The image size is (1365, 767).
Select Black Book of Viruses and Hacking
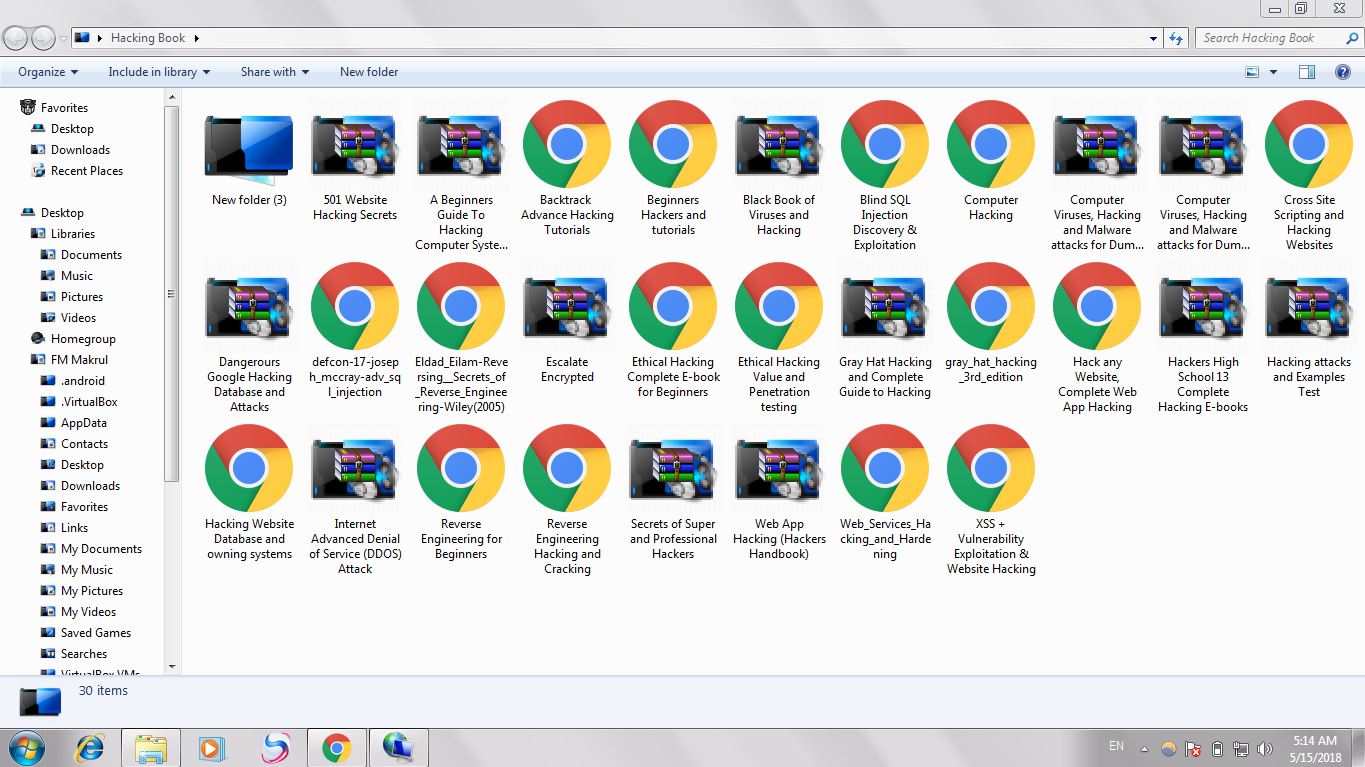click(x=779, y=169)
